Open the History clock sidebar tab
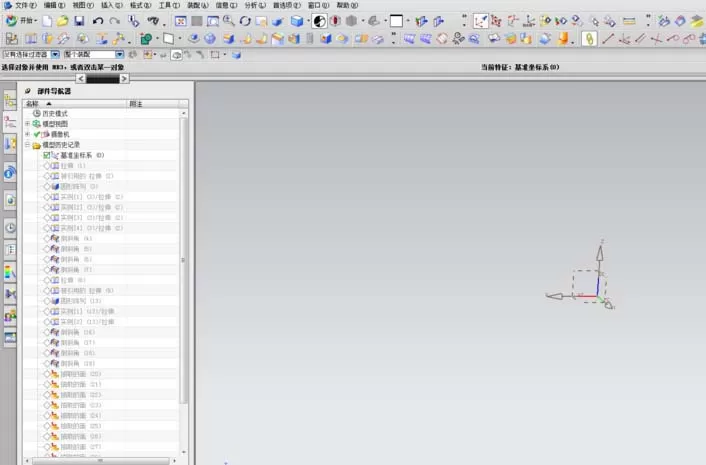 (x=10, y=228)
